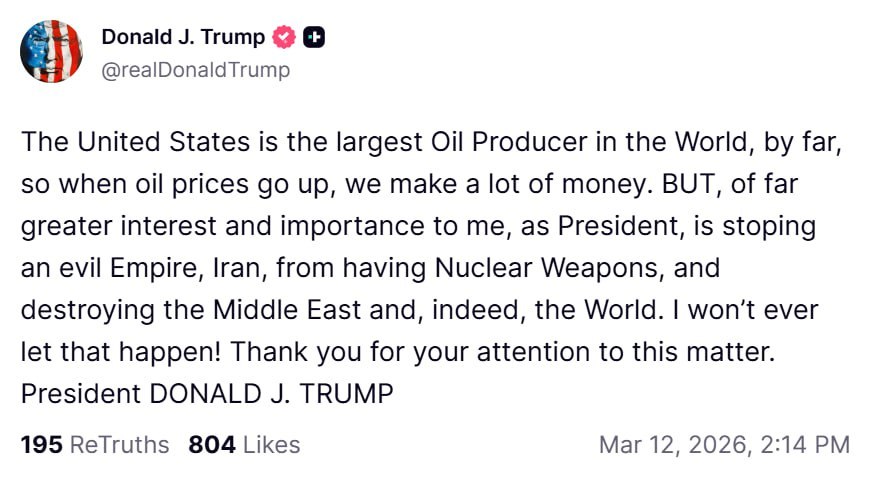871x482 pixels.
Task: Click the sentence Thank you for your attention
Action: point(502,352)
